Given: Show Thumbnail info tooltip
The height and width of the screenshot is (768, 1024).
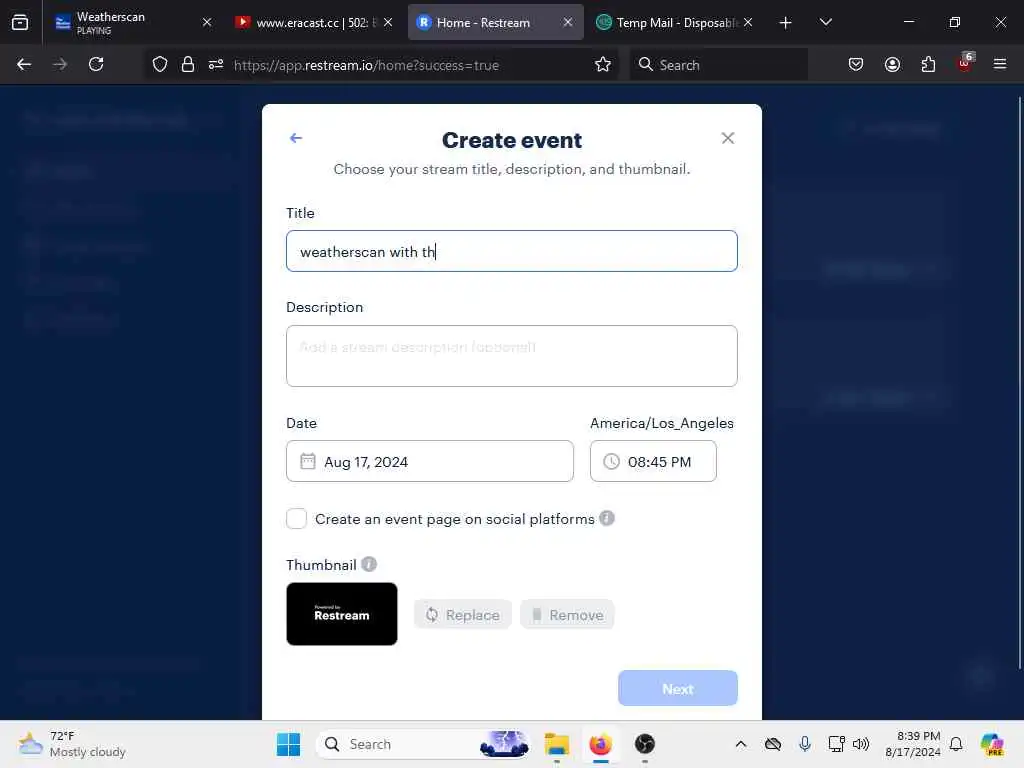Looking at the screenshot, I should (369, 564).
